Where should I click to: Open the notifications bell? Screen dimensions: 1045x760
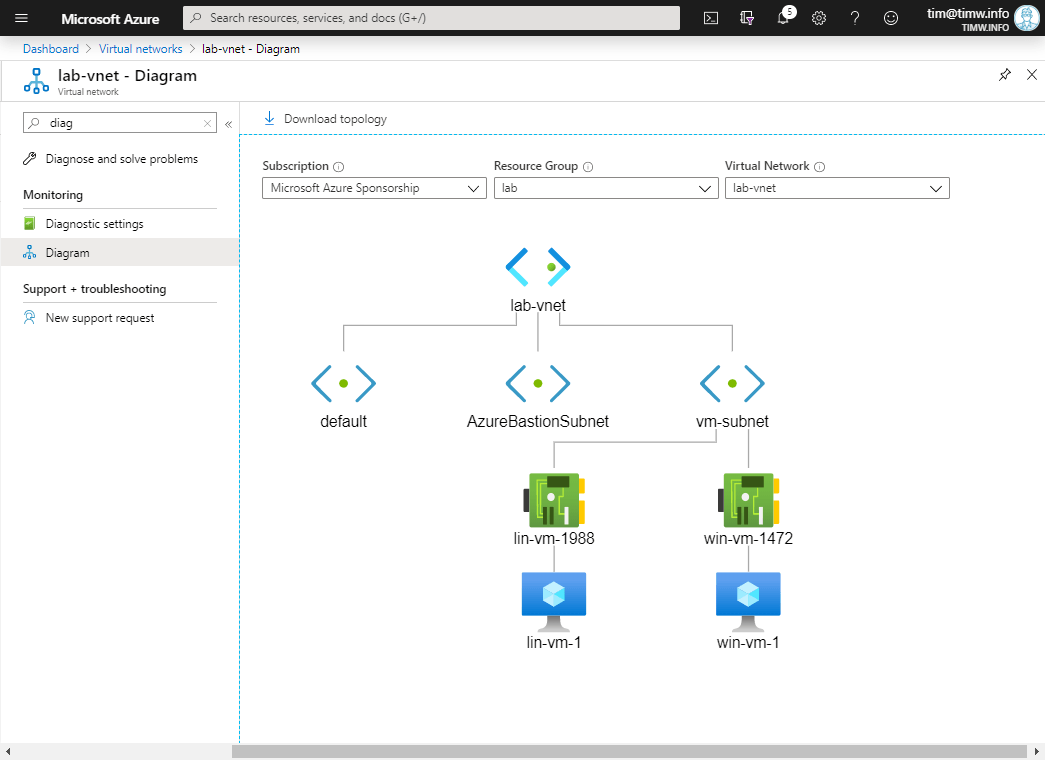(783, 18)
